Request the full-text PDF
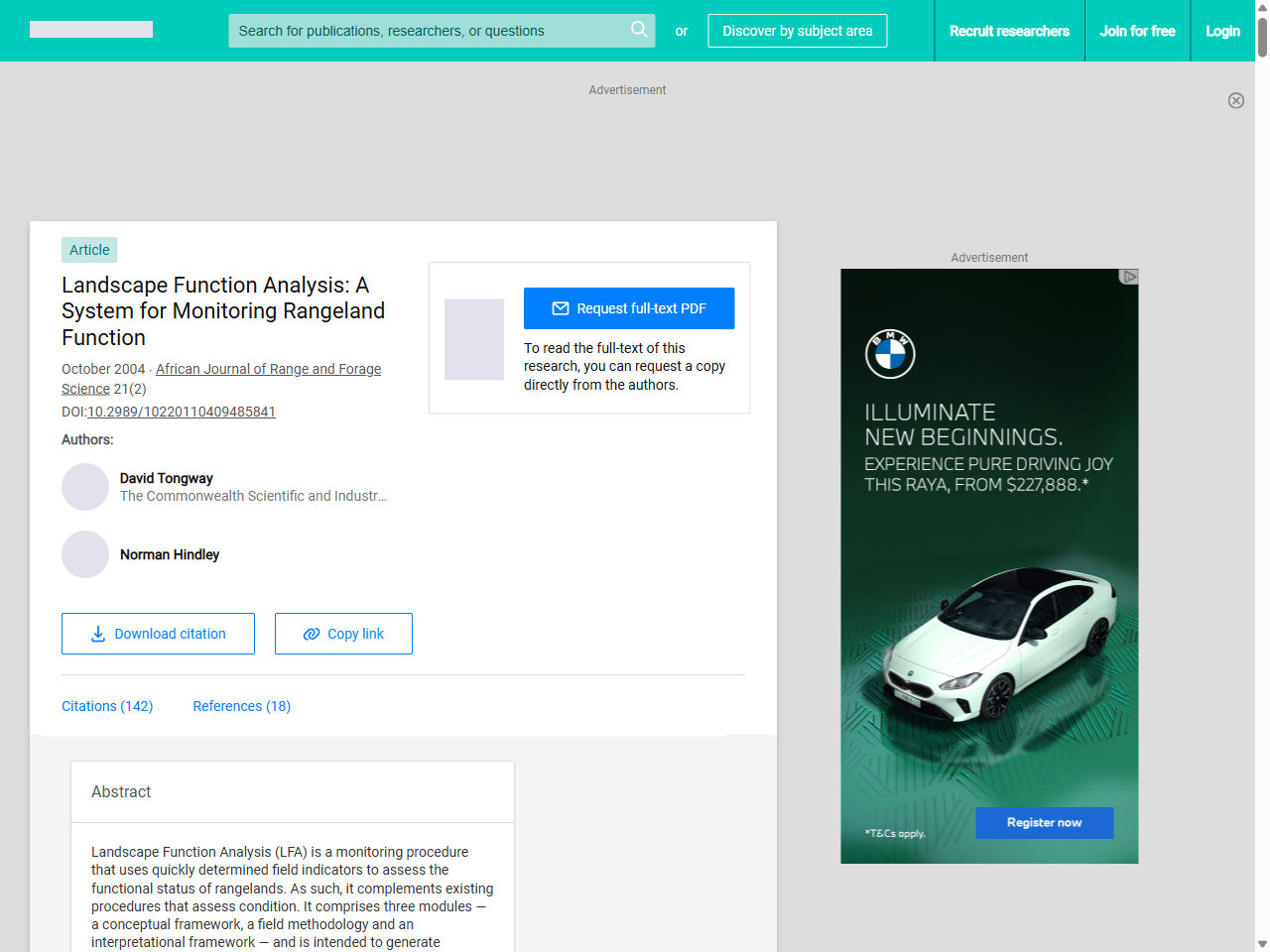 click(629, 308)
